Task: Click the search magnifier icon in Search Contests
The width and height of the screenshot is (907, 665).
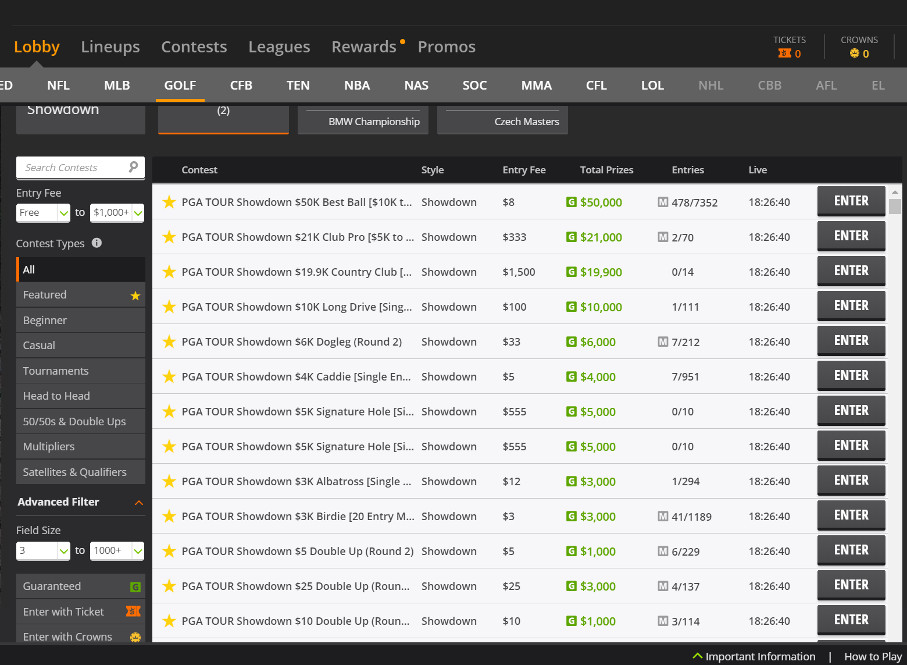Action: point(133,167)
